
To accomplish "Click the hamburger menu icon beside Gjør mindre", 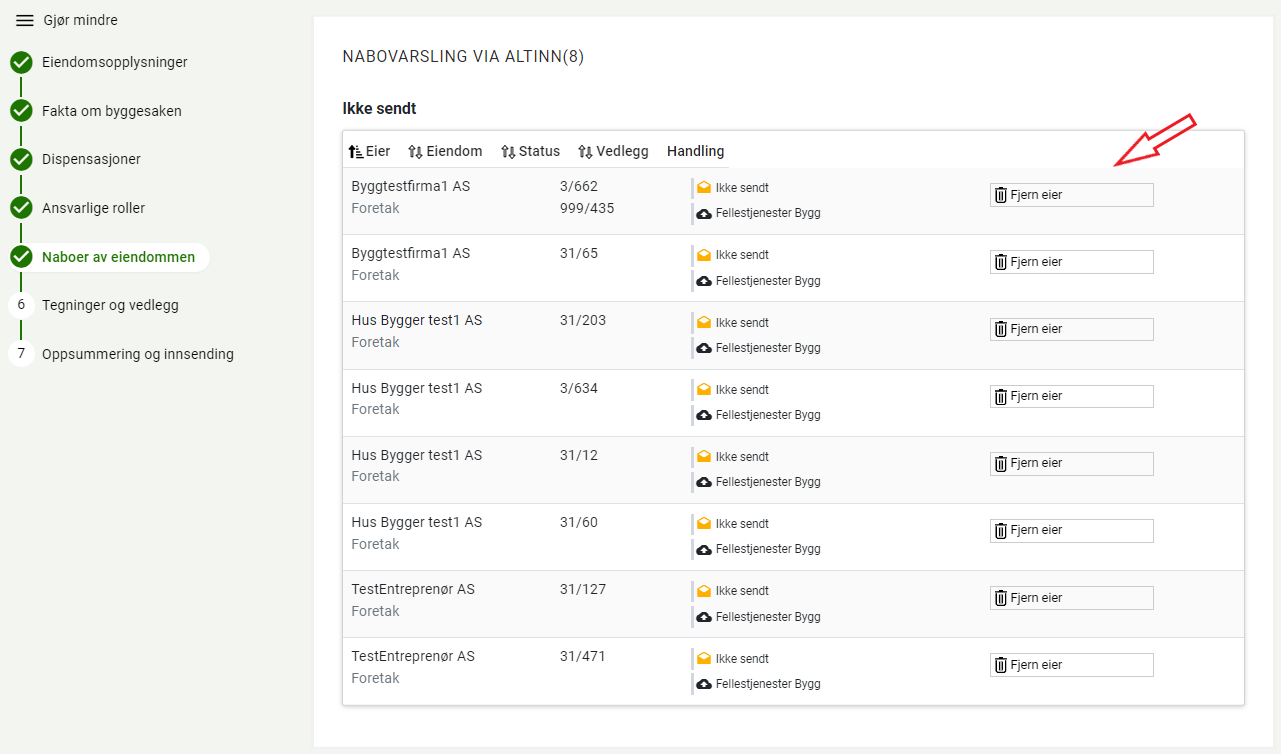I will pyautogui.click(x=25, y=21).
